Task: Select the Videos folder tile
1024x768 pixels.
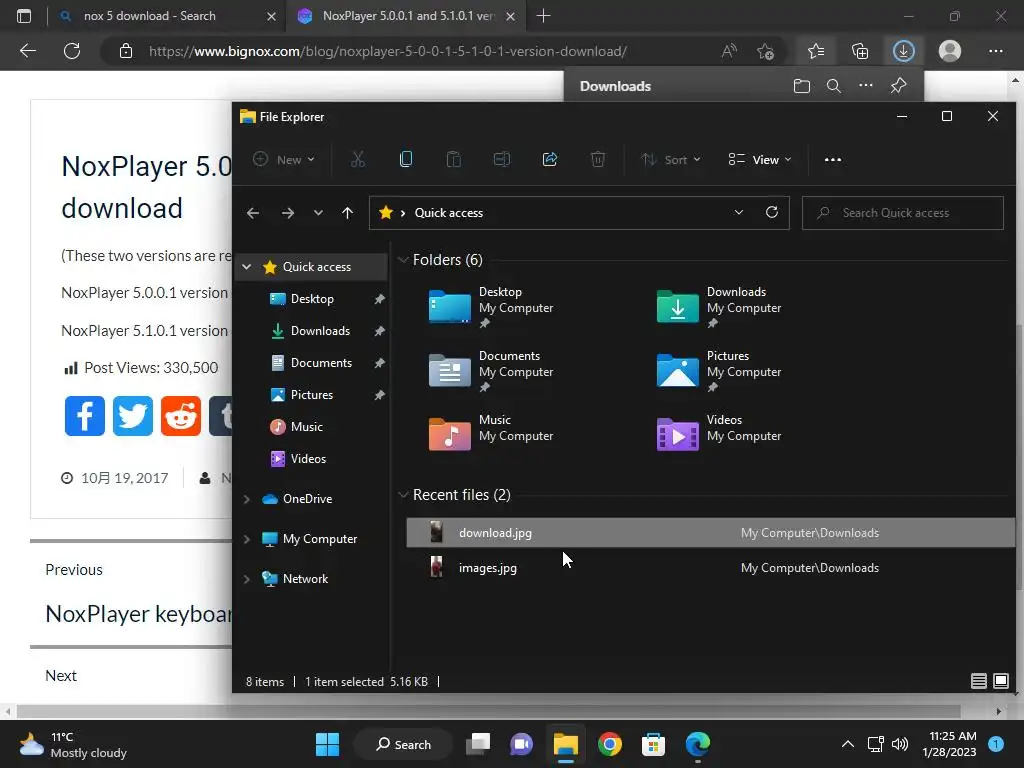Action: (719, 434)
